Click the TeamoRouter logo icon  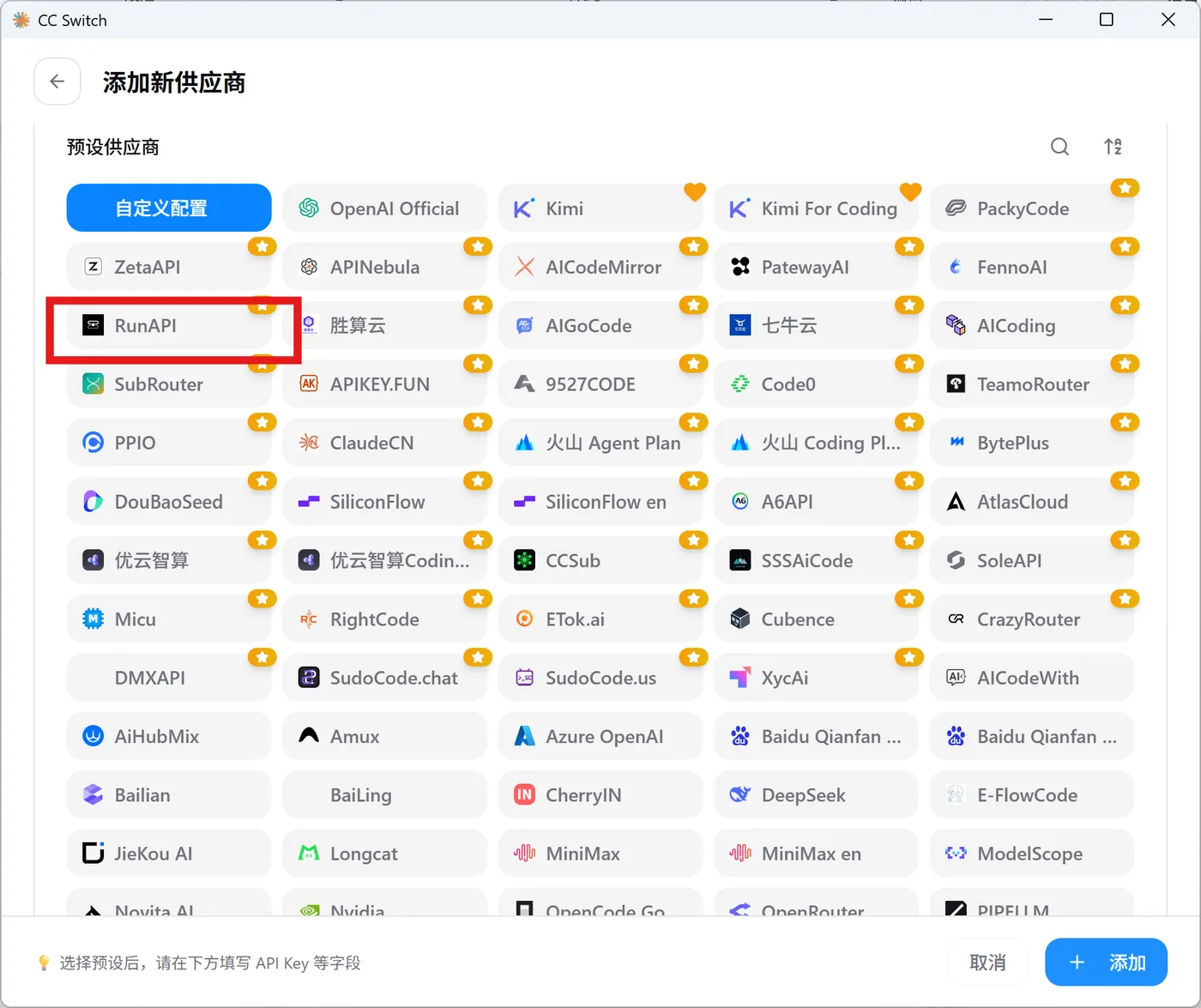tap(956, 383)
